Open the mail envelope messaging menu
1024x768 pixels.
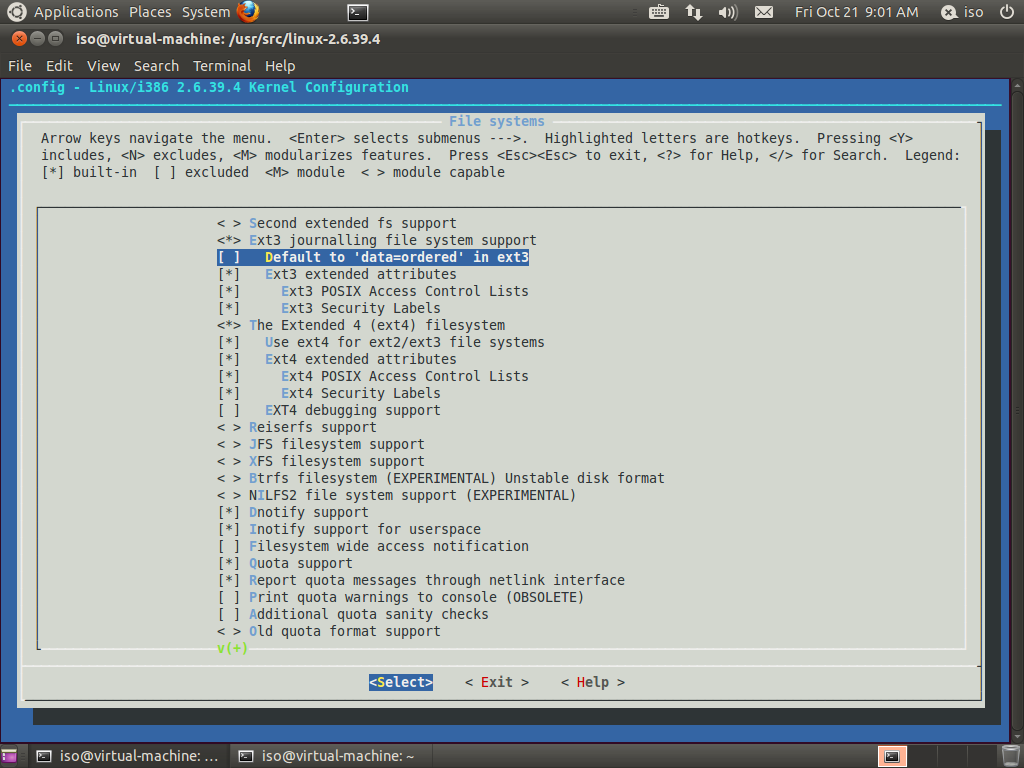click(x=763, y=12)
